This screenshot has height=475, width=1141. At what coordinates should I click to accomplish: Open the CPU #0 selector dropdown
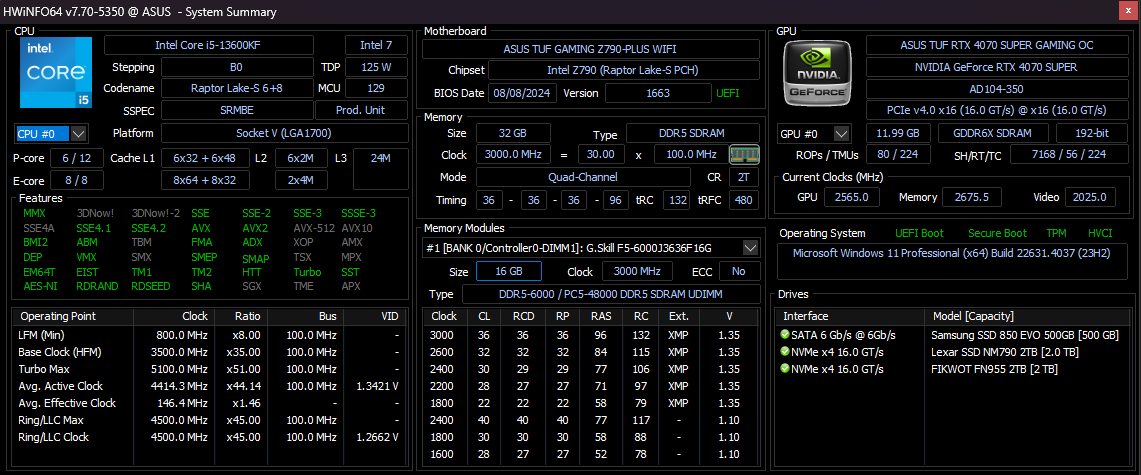point(79,134)
